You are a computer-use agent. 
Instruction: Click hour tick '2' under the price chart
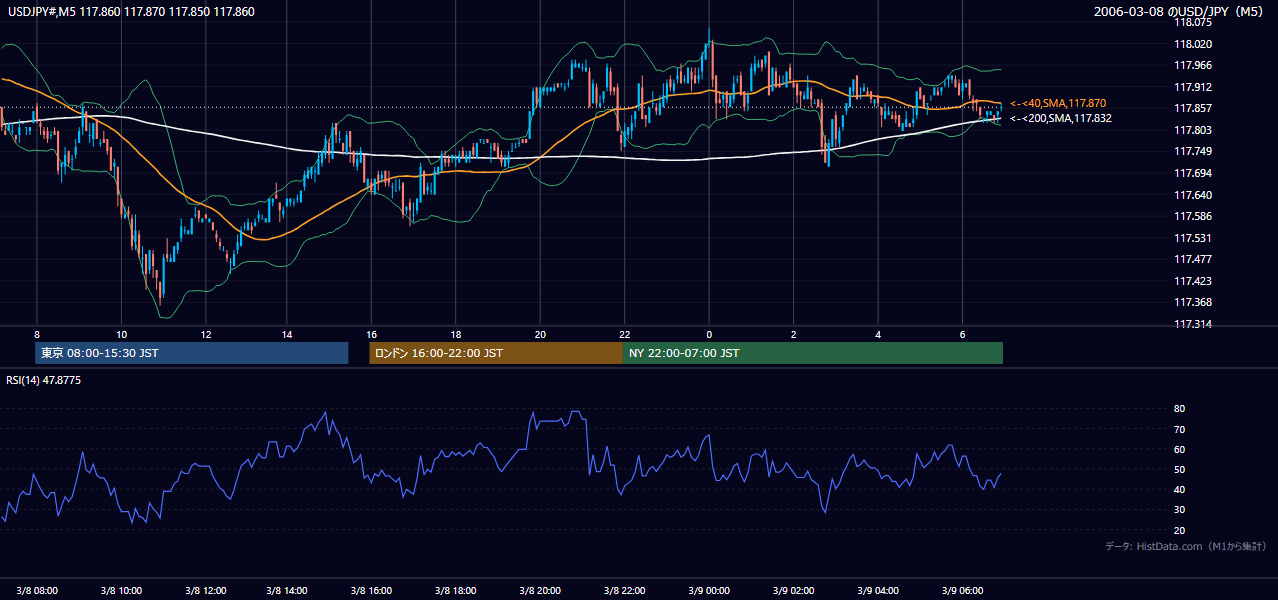(x=793, y=334)
